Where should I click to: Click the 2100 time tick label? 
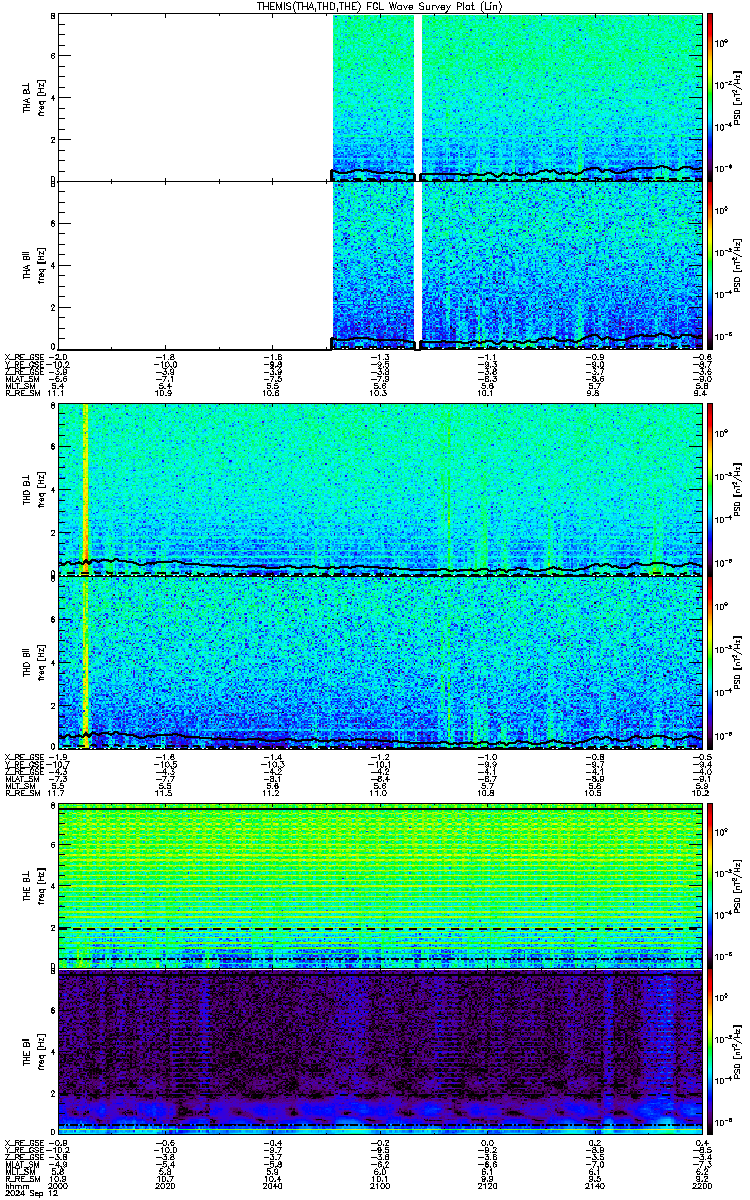coord(381,1186)
